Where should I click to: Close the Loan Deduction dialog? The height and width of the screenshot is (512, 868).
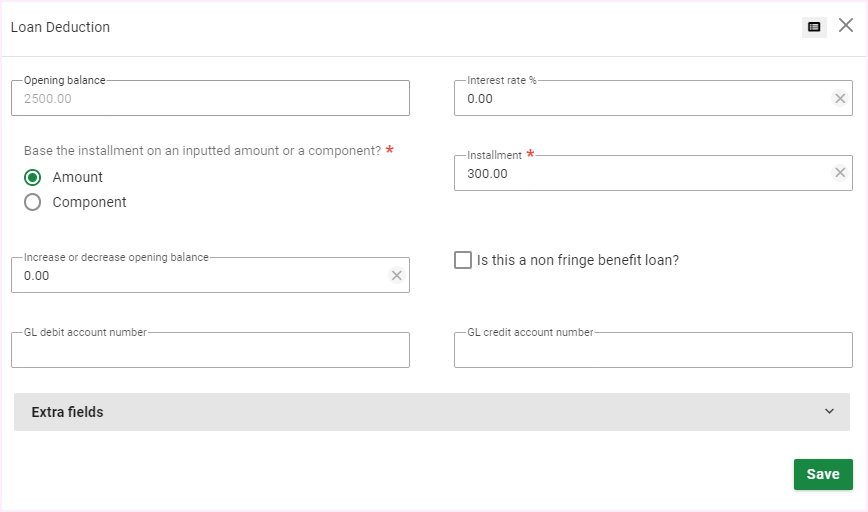846,26
